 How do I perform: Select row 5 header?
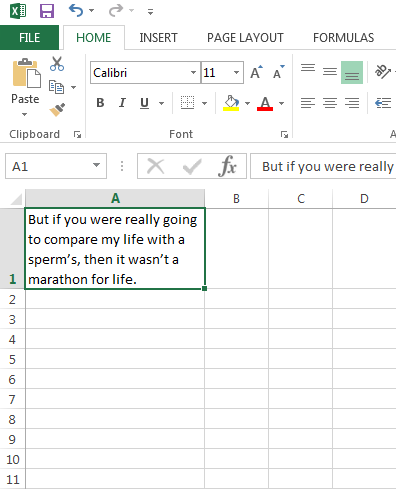coord(12,359)
